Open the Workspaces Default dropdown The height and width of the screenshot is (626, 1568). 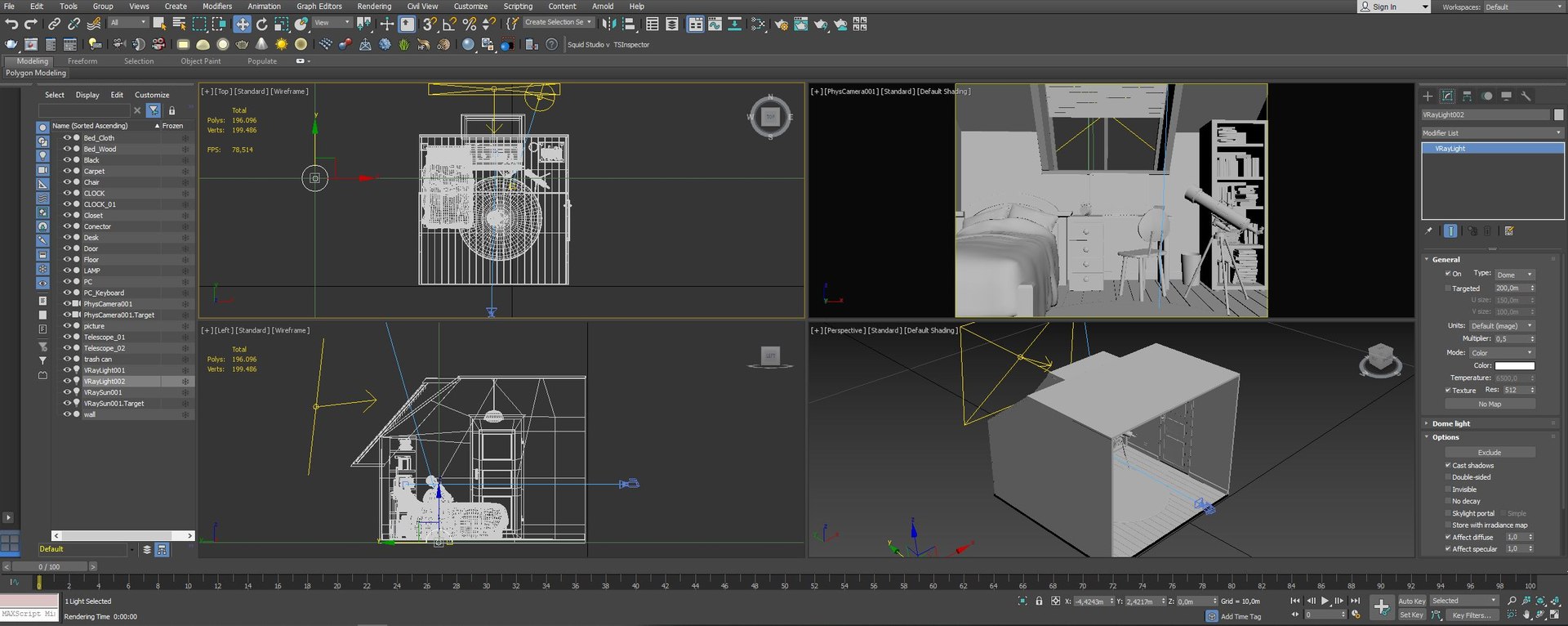1524,7
